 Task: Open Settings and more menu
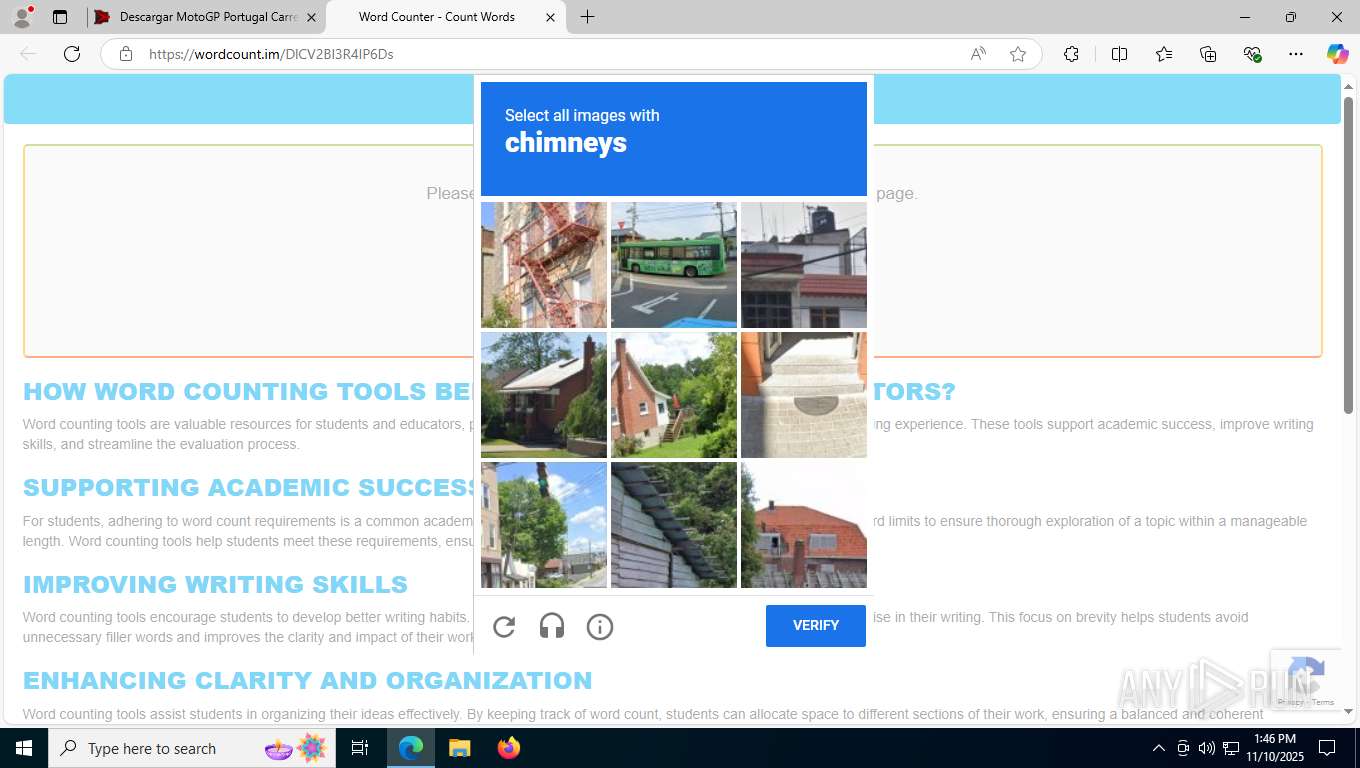pos(1296,54)
